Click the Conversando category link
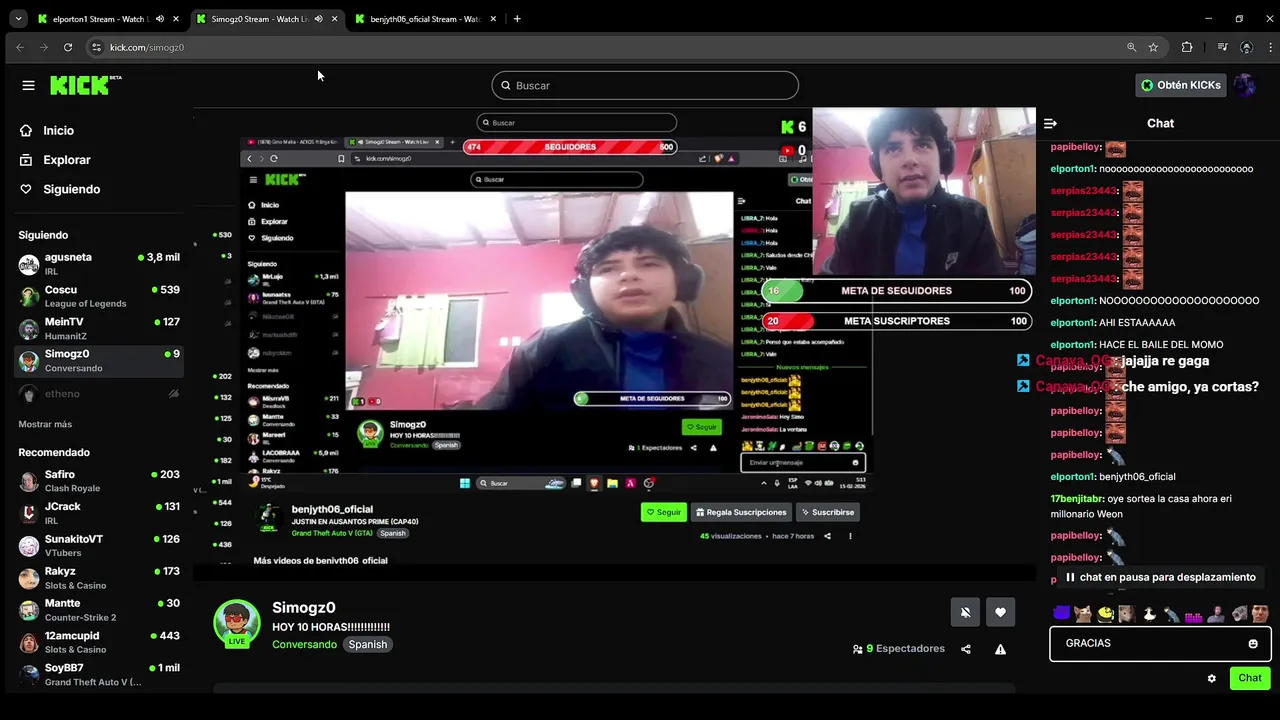The width and height of the screenshot is (1280, 720). click(x=304, y=644)
